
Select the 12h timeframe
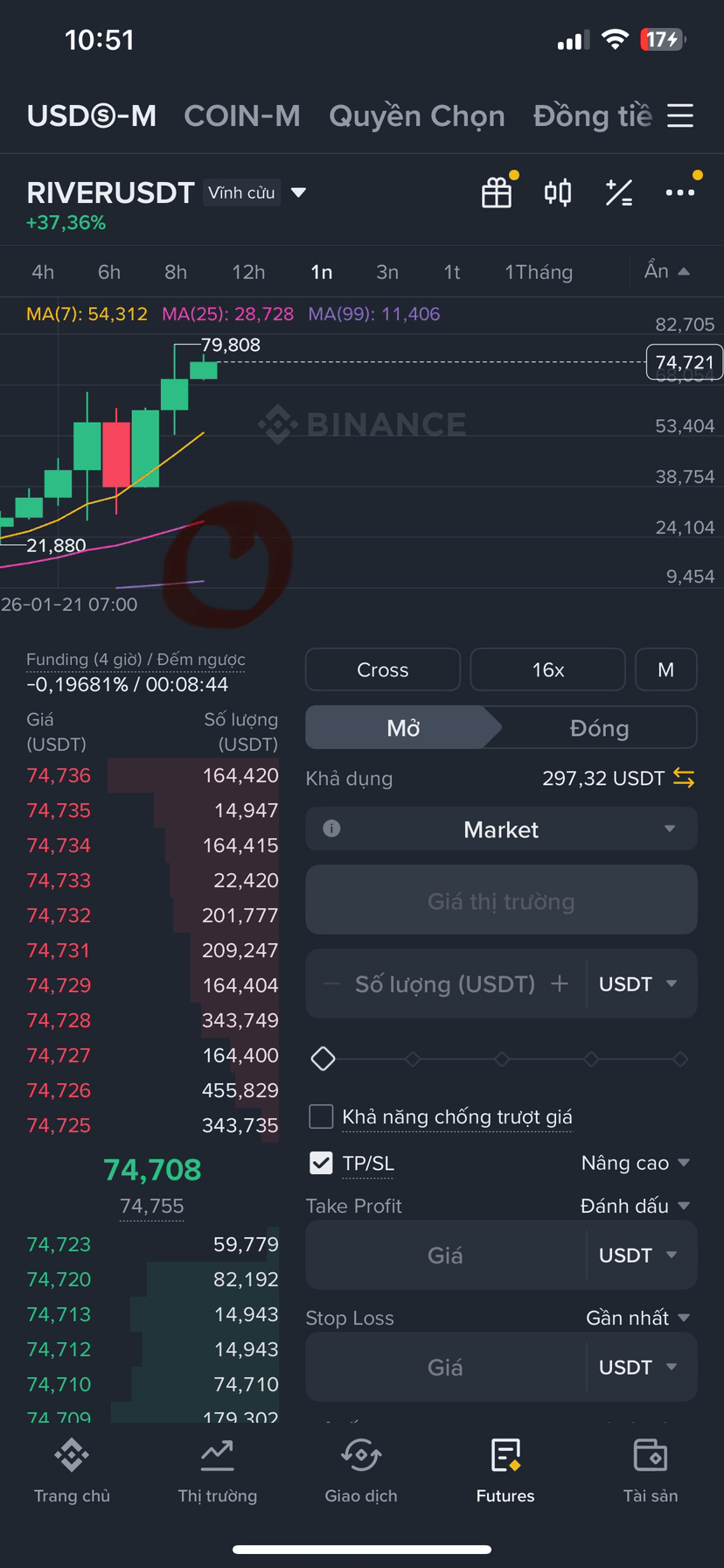pos(248,272)
